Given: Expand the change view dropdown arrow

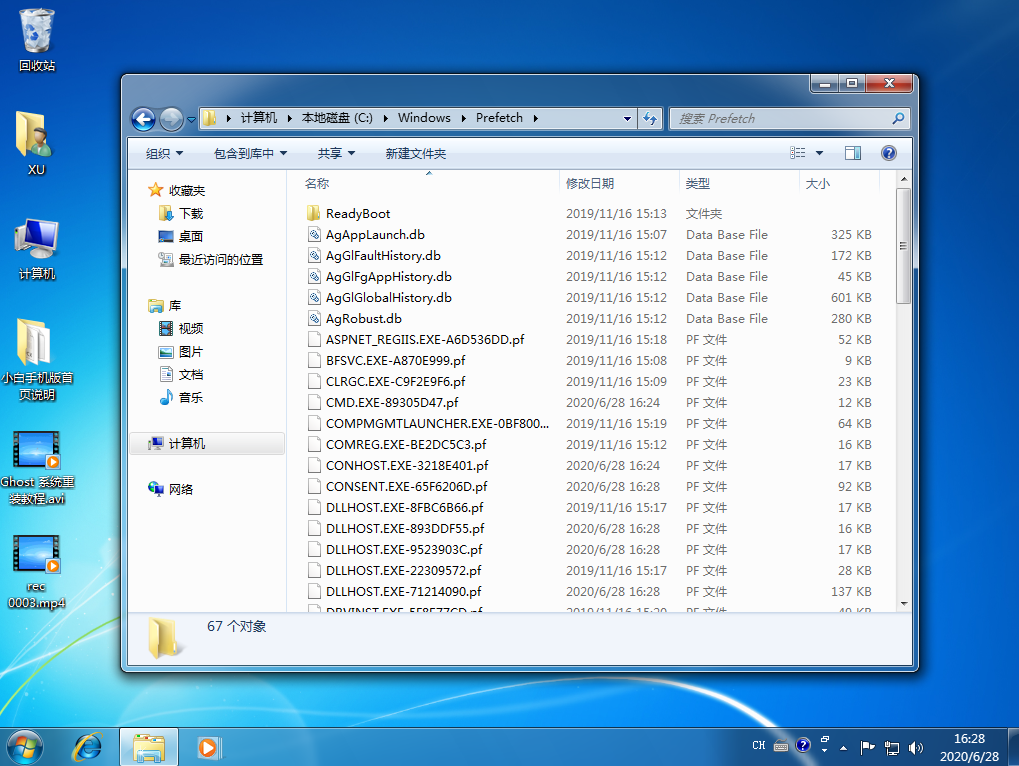Looking at the screenshot, I should (820, 153).
